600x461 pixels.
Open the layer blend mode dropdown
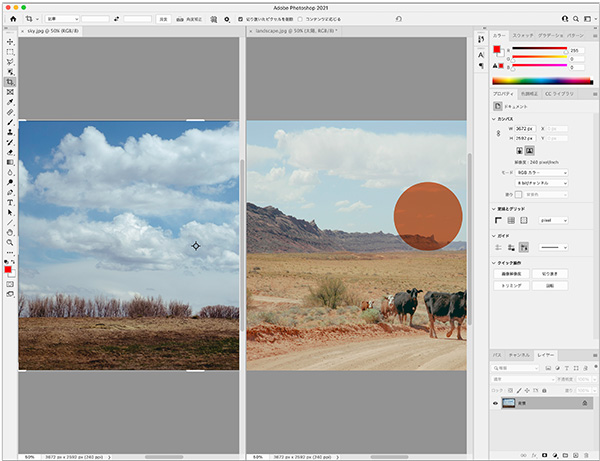click(523, 379)
